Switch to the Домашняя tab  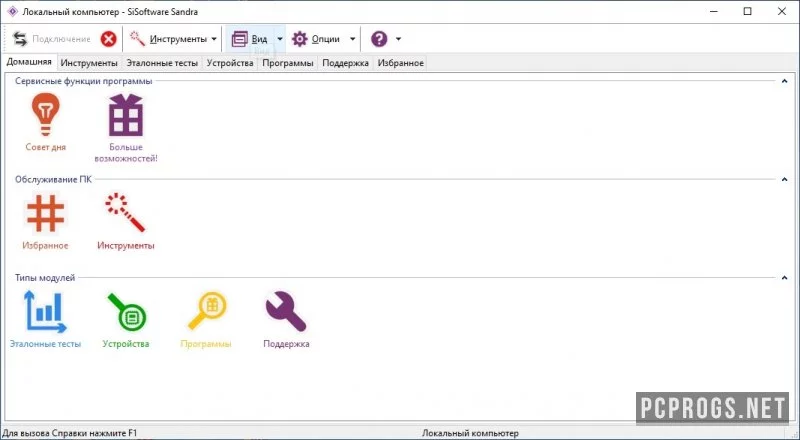point(29,62)
